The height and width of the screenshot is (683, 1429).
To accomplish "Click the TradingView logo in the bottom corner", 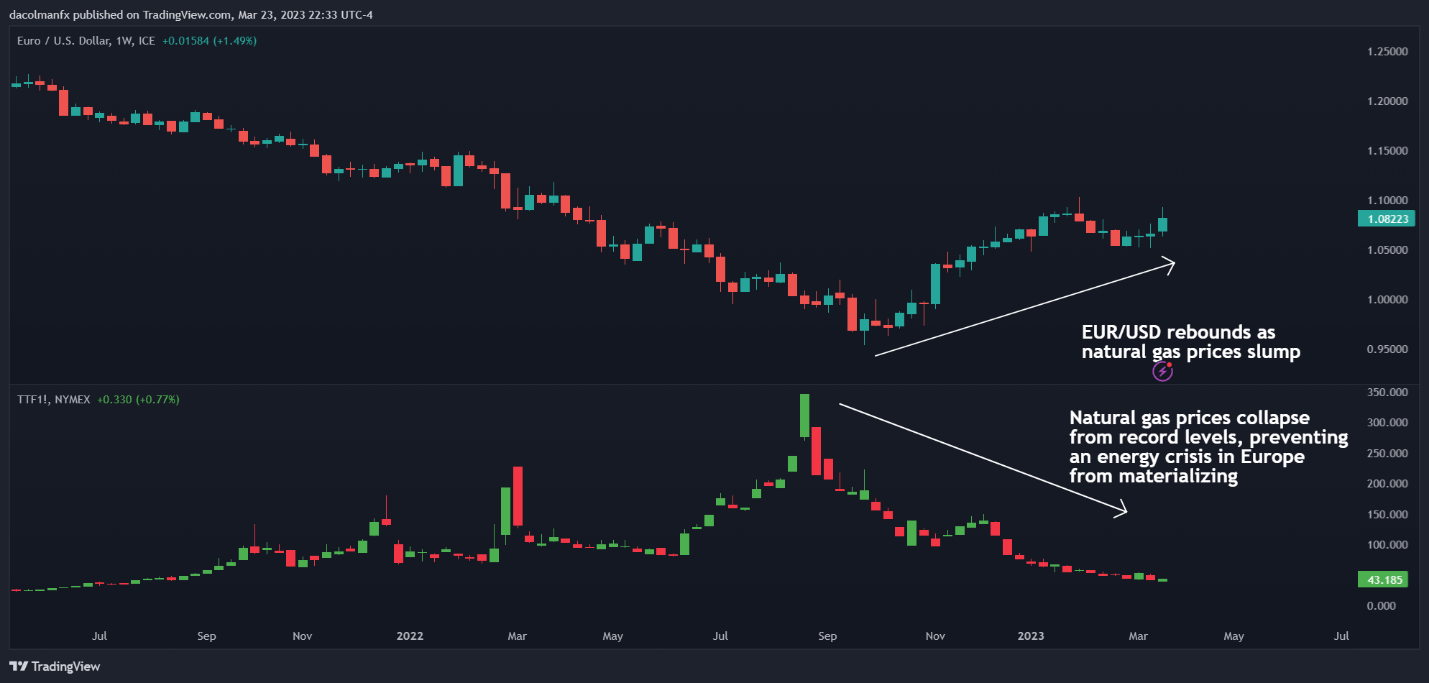I will pos(55,666).
